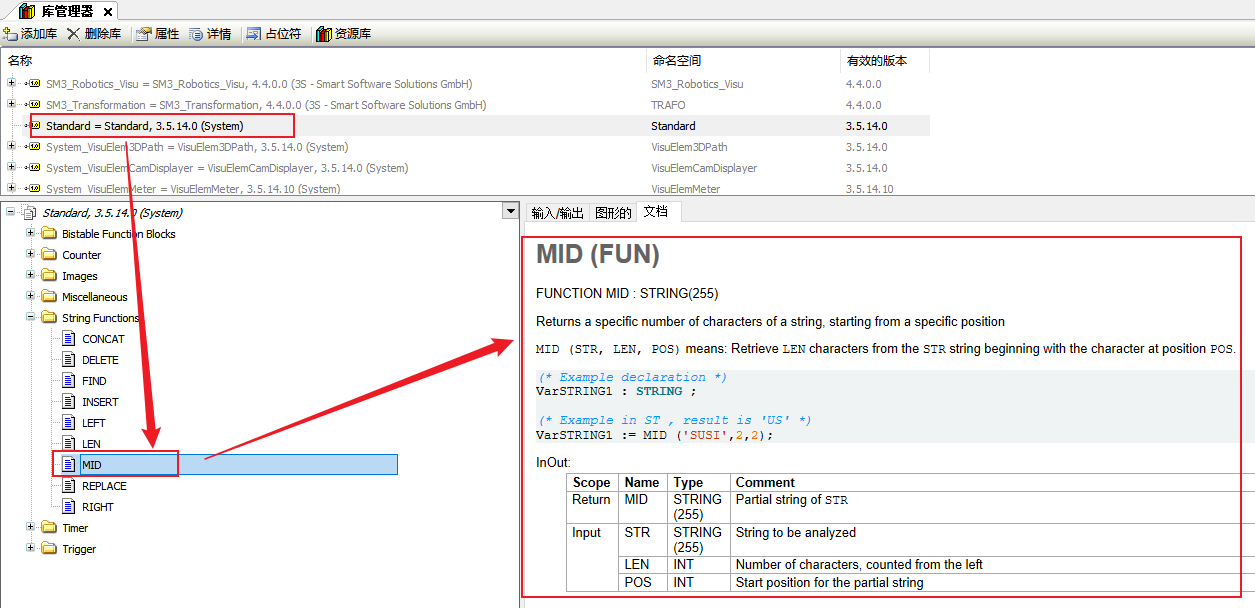
Task: Click the 占位符 (Placeholder) toolbar icon
Action: (x=254, y=34)
